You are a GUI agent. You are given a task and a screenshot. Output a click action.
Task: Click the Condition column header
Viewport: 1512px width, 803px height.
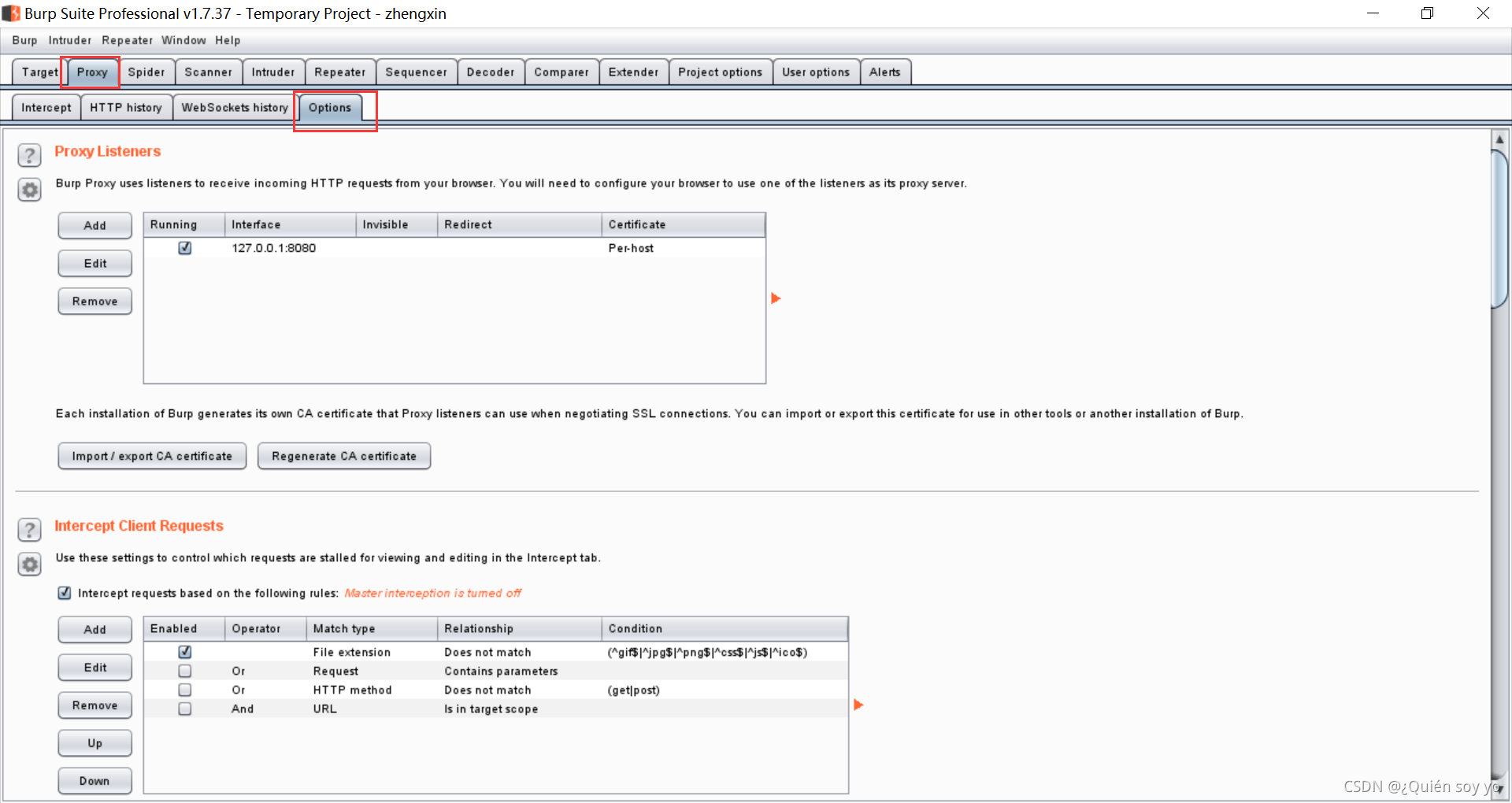click(x=724, y=628)
